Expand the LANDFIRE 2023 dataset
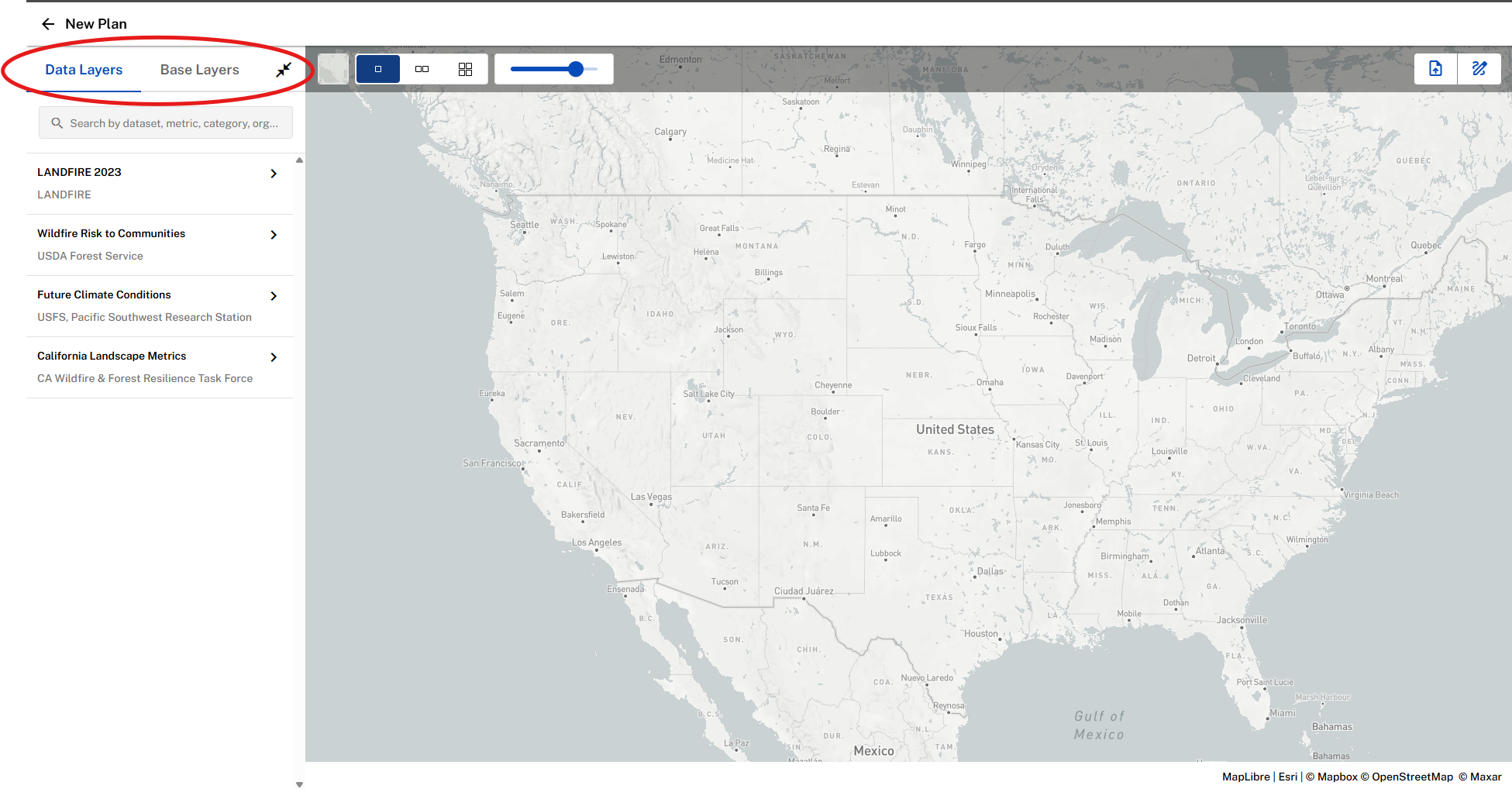The height and width of the screenshot is (789, 1512). coord(273,174)
